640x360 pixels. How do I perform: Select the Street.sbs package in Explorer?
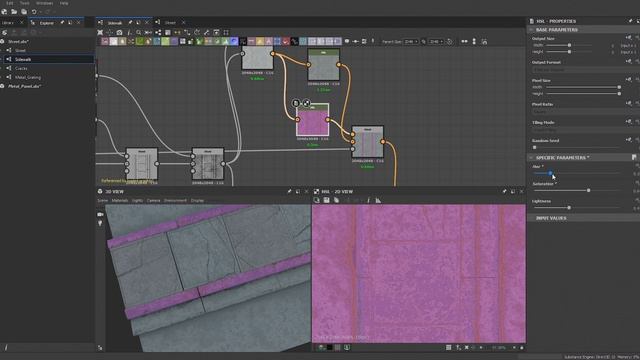pyautogui.click(x=18, y=42)
